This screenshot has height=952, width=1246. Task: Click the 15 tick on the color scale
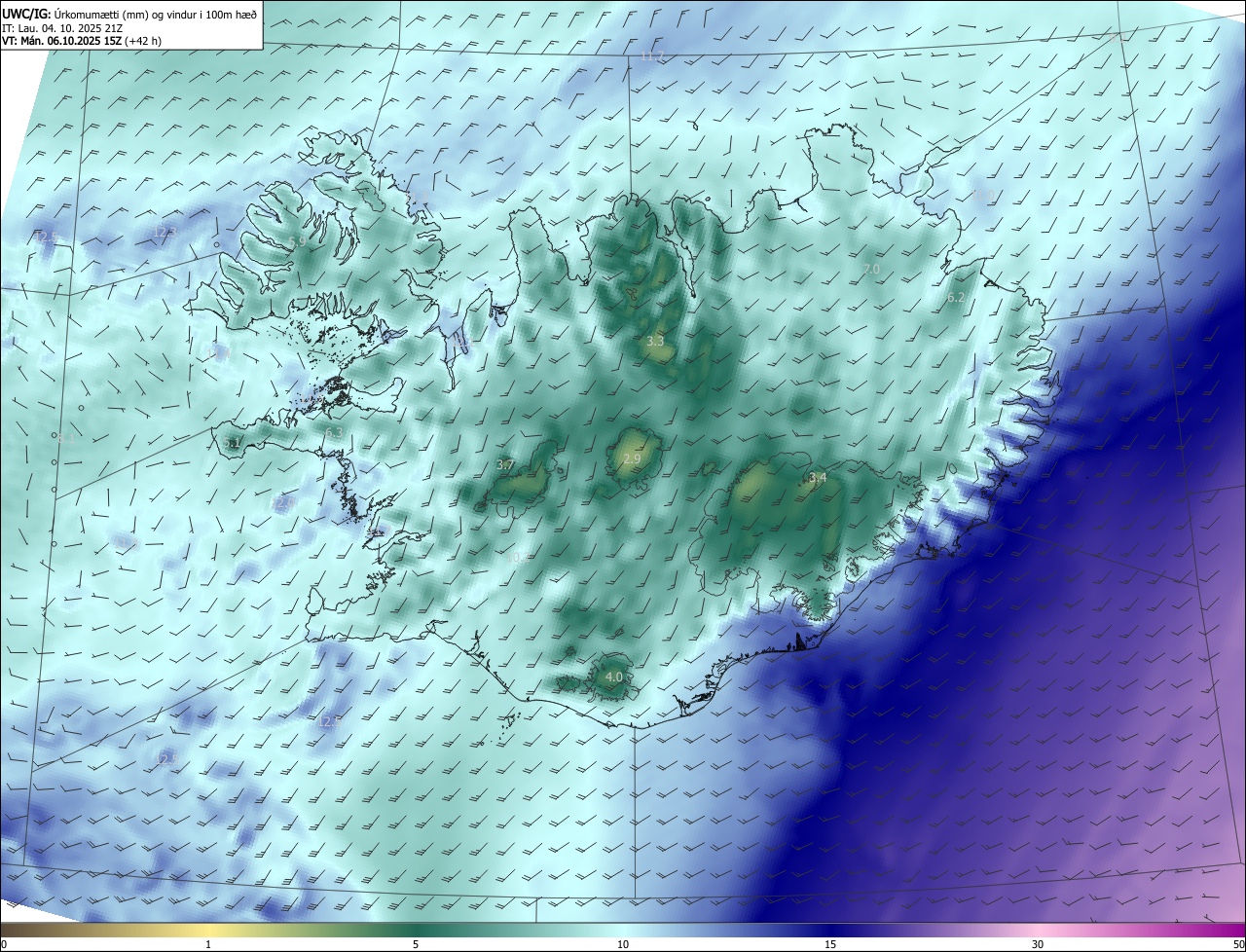point(830,944)
